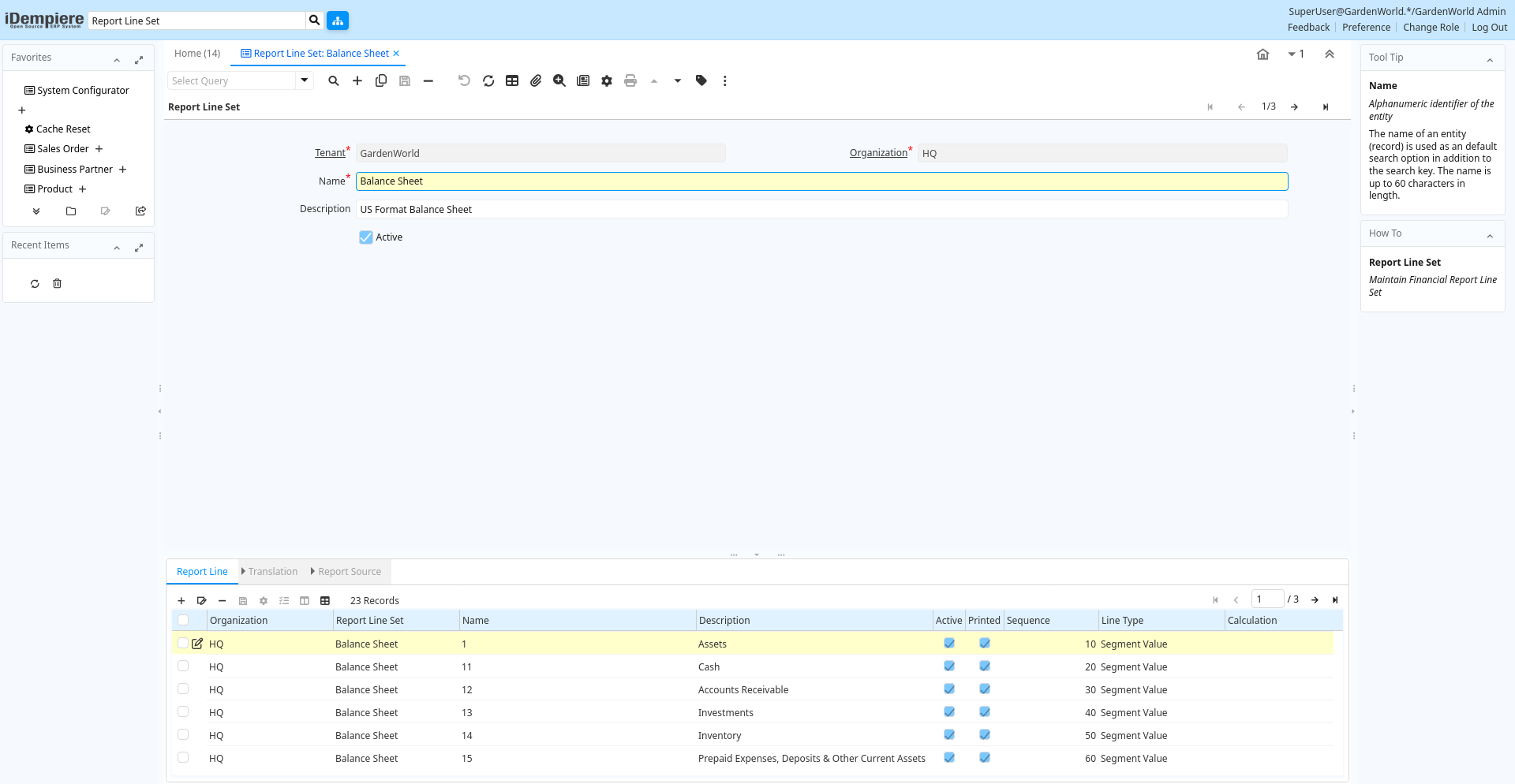Click the Find Record magnifier icon
Screen dimensions: 1515x784
pos(334,80)
